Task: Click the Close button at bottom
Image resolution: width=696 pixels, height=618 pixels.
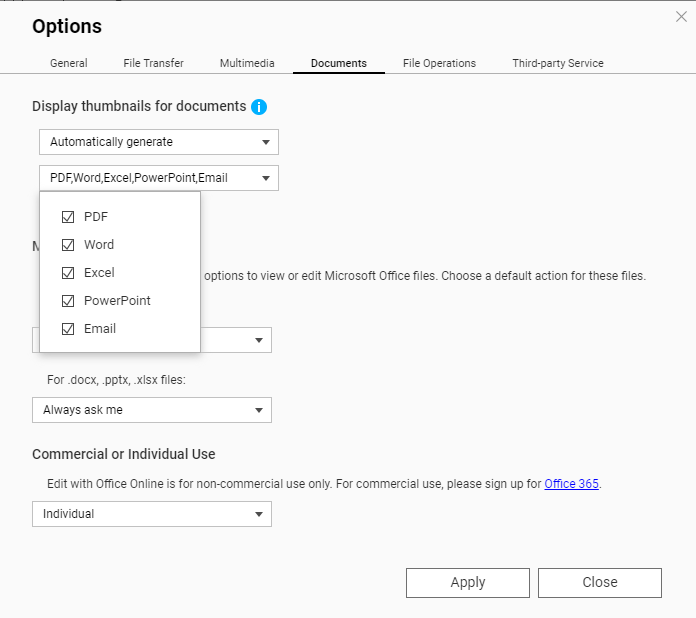Action: pos(599,582)
